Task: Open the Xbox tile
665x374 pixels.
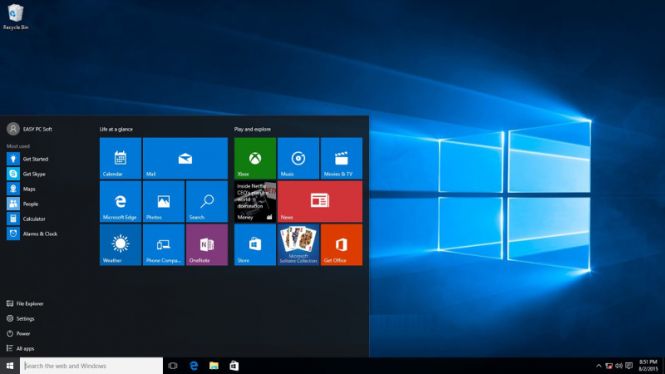Action: coord(255,158)
